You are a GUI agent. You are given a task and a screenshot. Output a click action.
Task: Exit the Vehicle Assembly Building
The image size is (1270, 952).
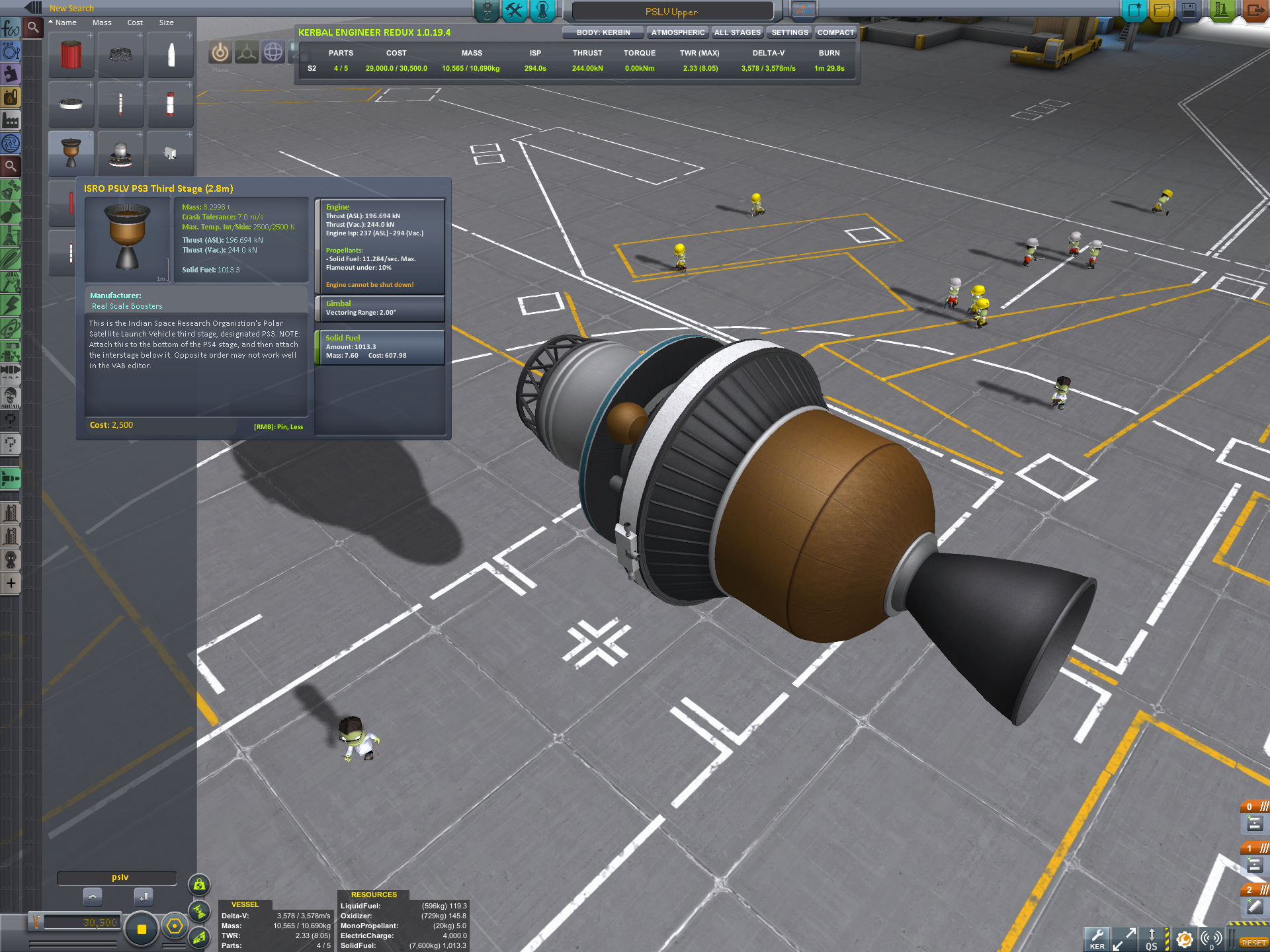(1255, 11)
